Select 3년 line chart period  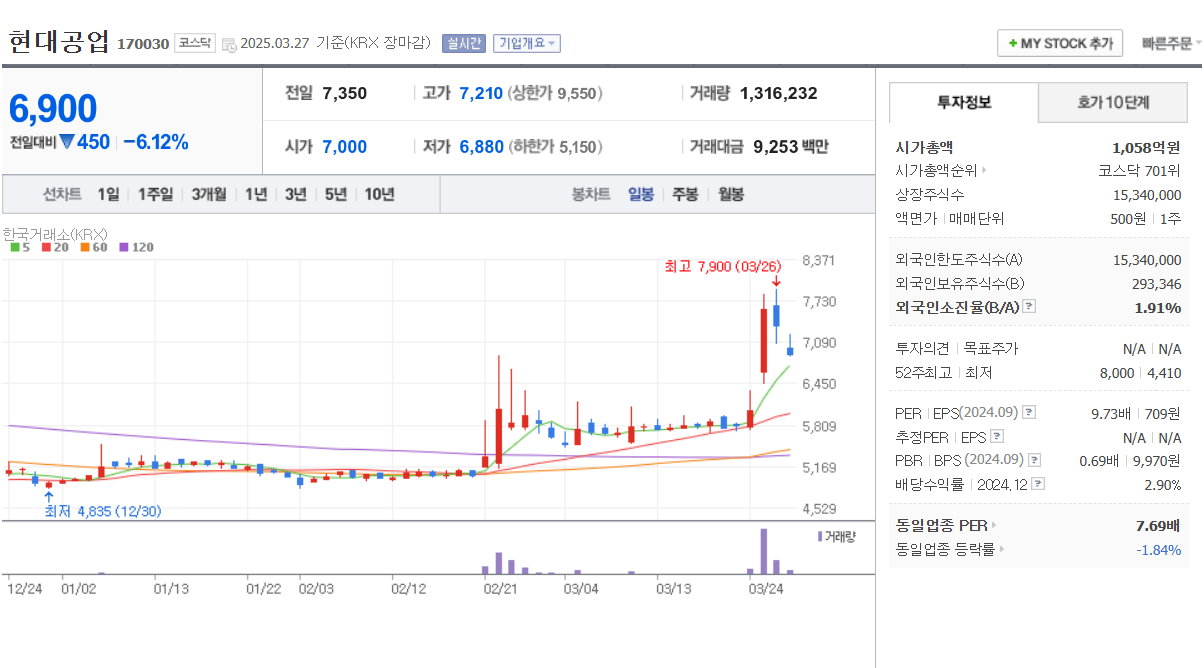pos(295,194)
